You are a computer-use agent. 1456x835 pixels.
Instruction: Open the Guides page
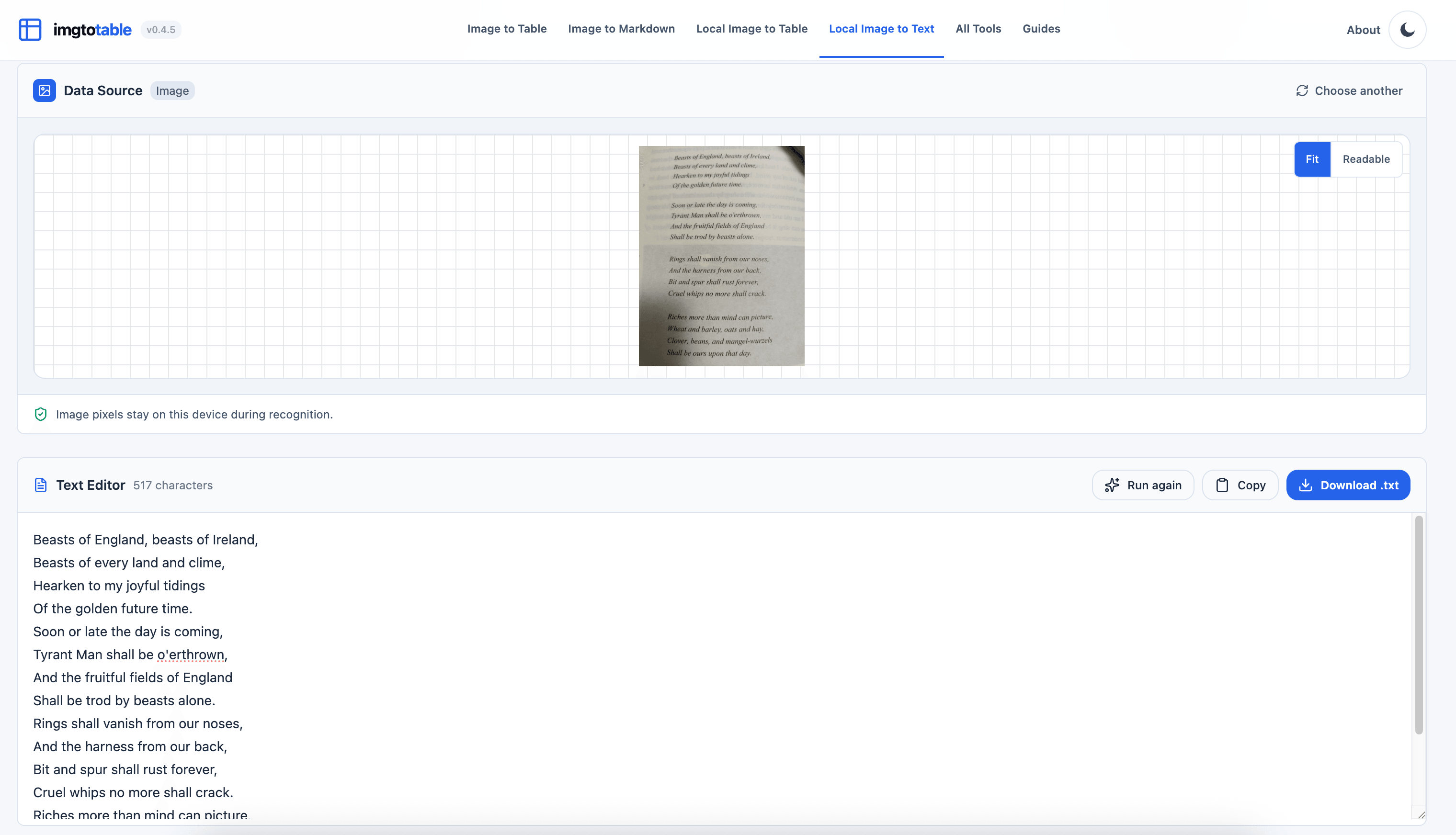tap(1041, 29)
